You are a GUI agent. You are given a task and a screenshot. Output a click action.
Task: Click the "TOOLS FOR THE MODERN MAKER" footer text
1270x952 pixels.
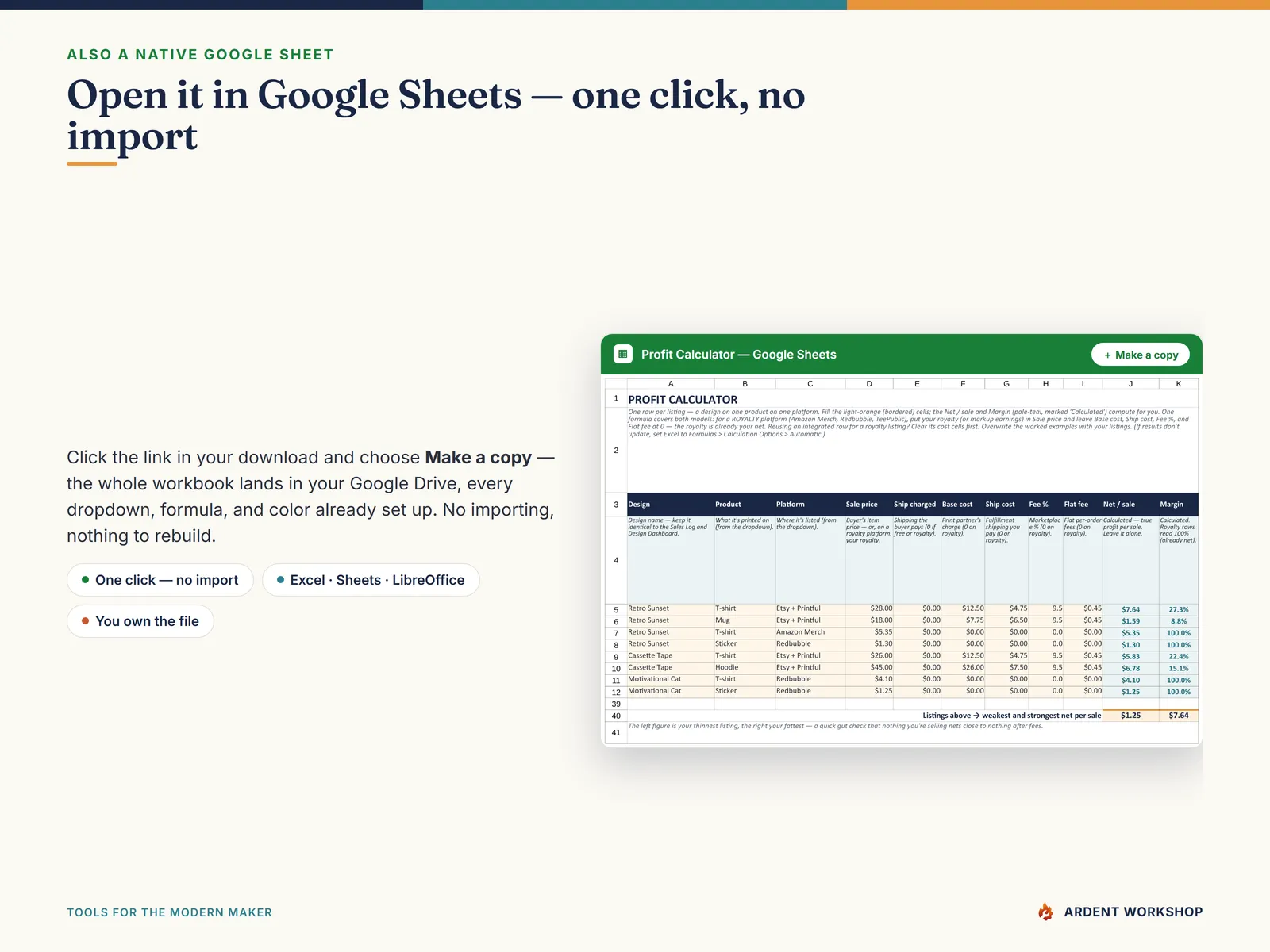pyautogui.click(x=169, y=912)
